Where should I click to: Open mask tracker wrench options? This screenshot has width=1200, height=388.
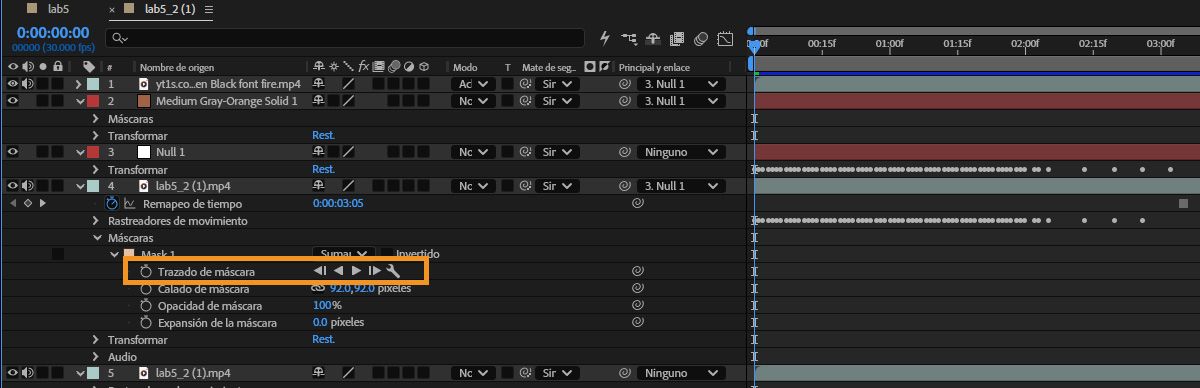[393, 271]
